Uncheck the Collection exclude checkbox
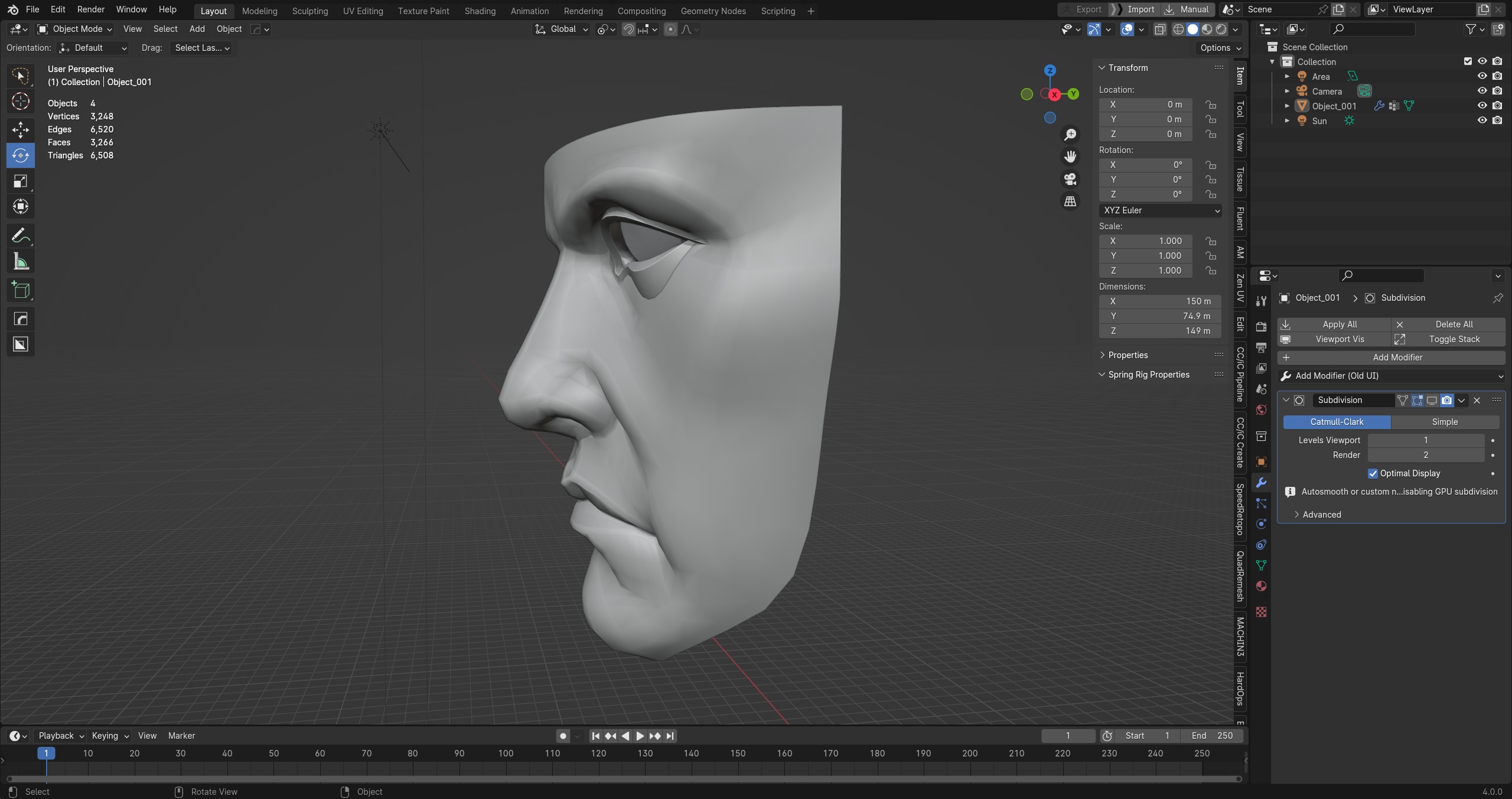This screenshot has width=1512, height=799. coord(1468,61)
